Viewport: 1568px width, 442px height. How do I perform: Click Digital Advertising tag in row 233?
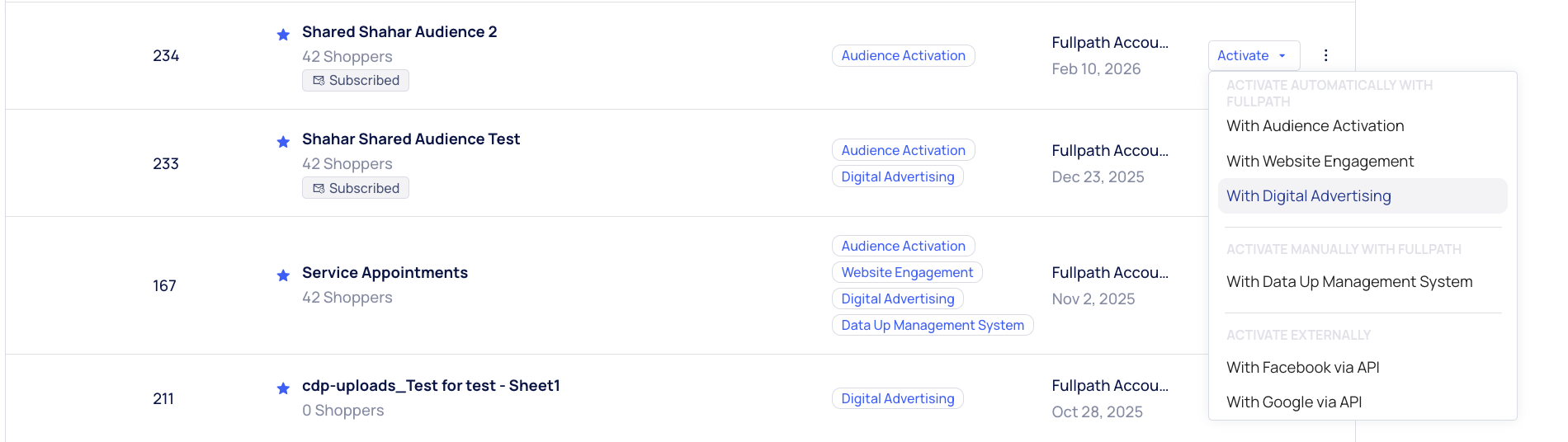coord(898,176)
